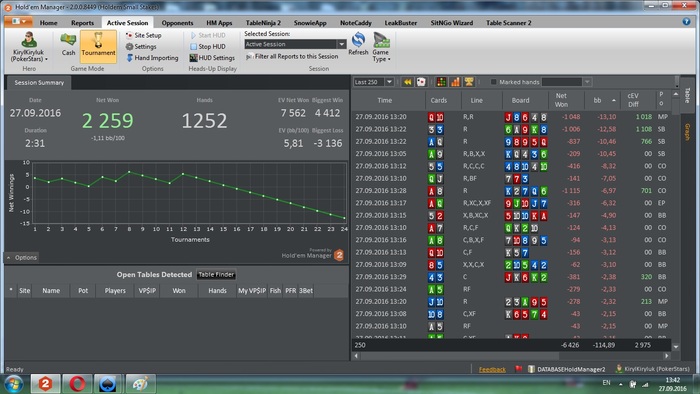
Task: Click the Feedback link
Action: (492, 369)
